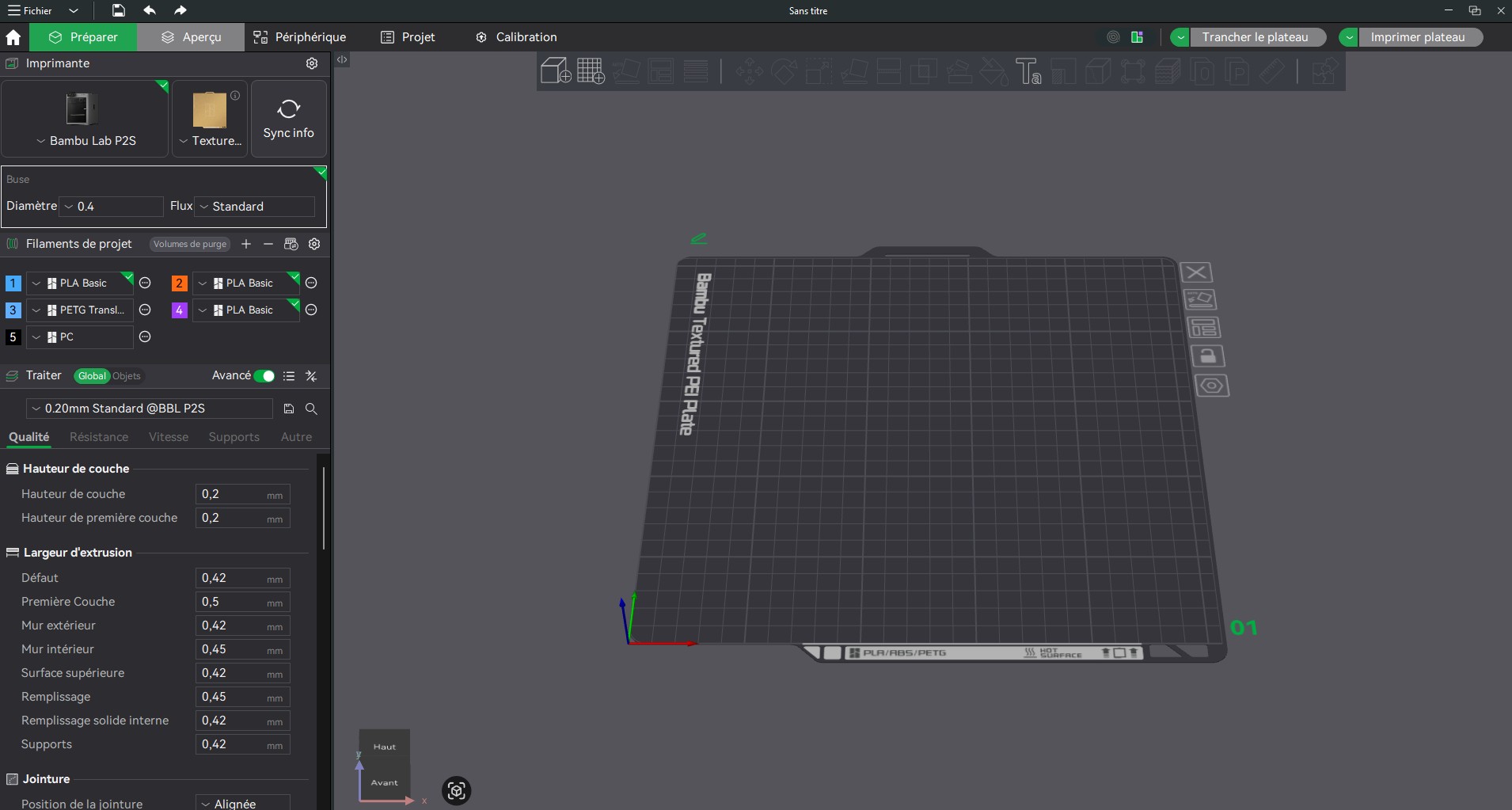Switch Traiter scope to Objets

[x=126, y=376]
